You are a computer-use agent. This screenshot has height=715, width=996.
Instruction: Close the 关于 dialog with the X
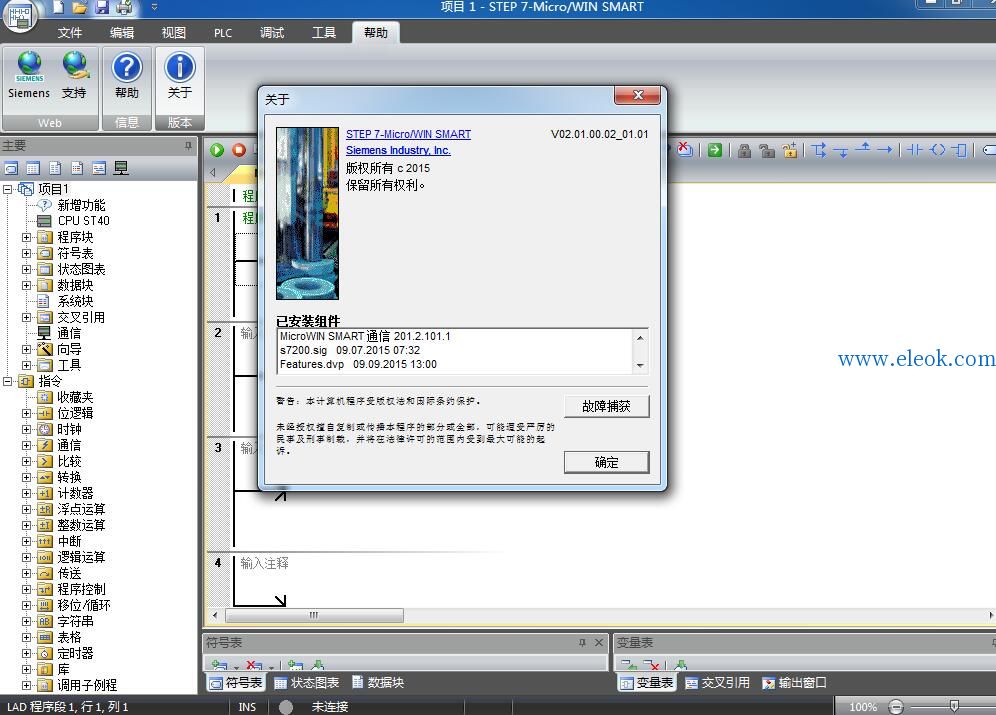coord(638,95)
